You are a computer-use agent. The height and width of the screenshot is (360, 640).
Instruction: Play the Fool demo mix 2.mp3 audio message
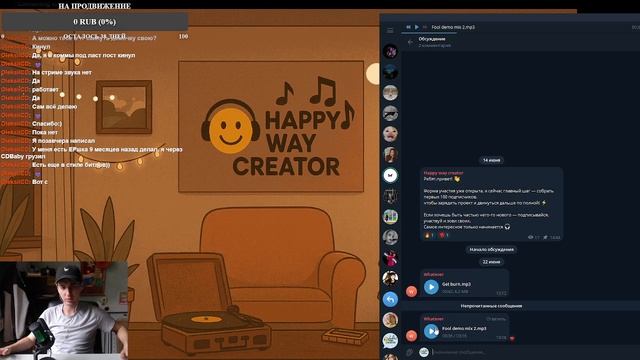coord(431,331)
